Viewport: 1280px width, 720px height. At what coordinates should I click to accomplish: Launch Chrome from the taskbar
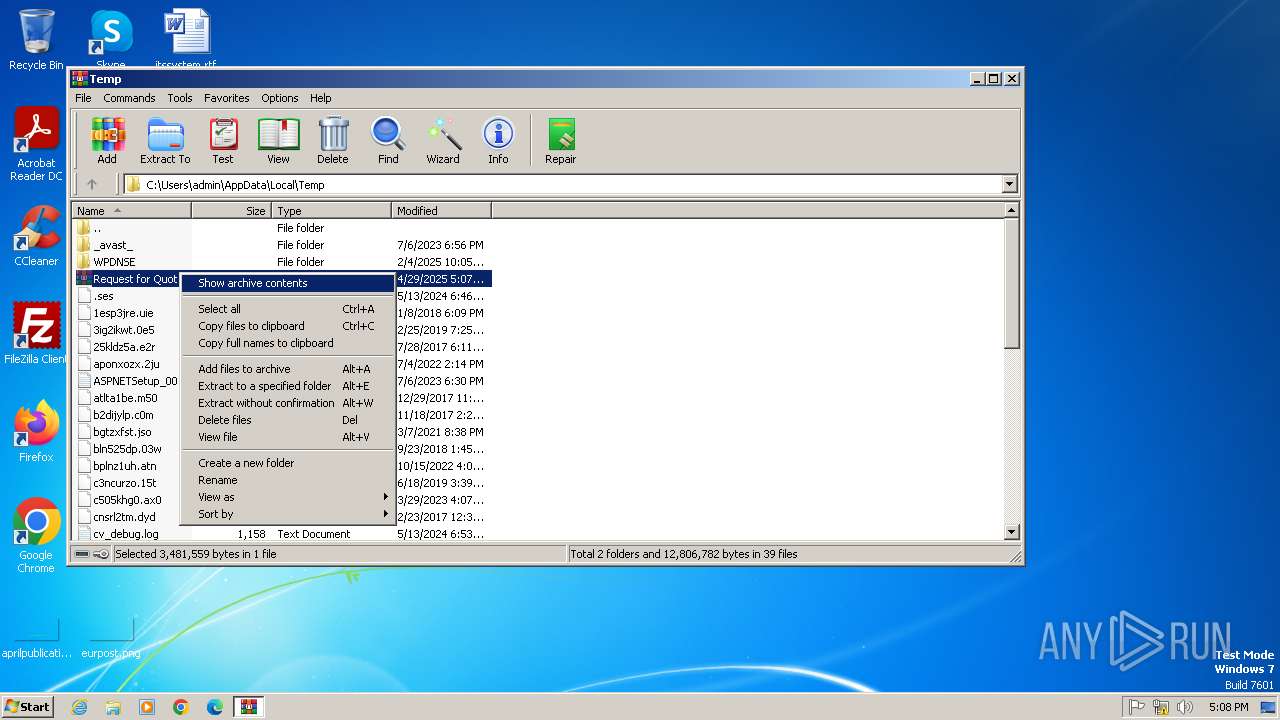pyautogui.click(x=181, y=707)
